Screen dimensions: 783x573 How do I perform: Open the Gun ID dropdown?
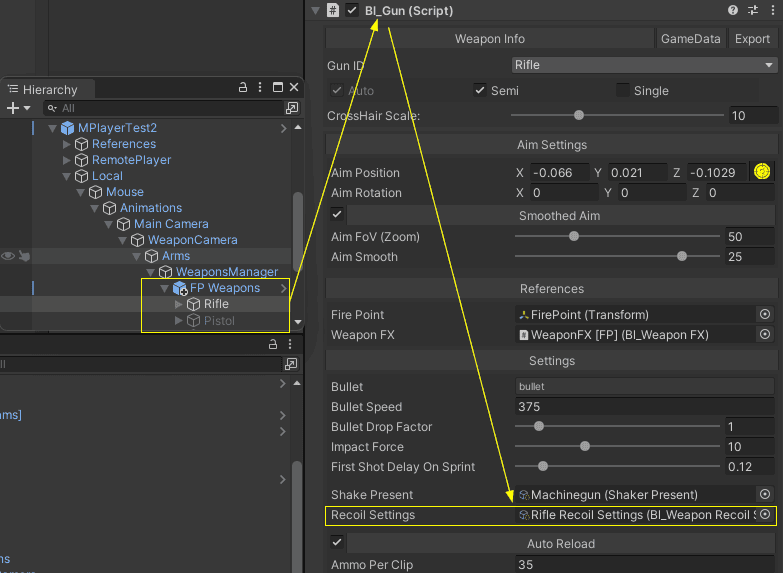643,65
